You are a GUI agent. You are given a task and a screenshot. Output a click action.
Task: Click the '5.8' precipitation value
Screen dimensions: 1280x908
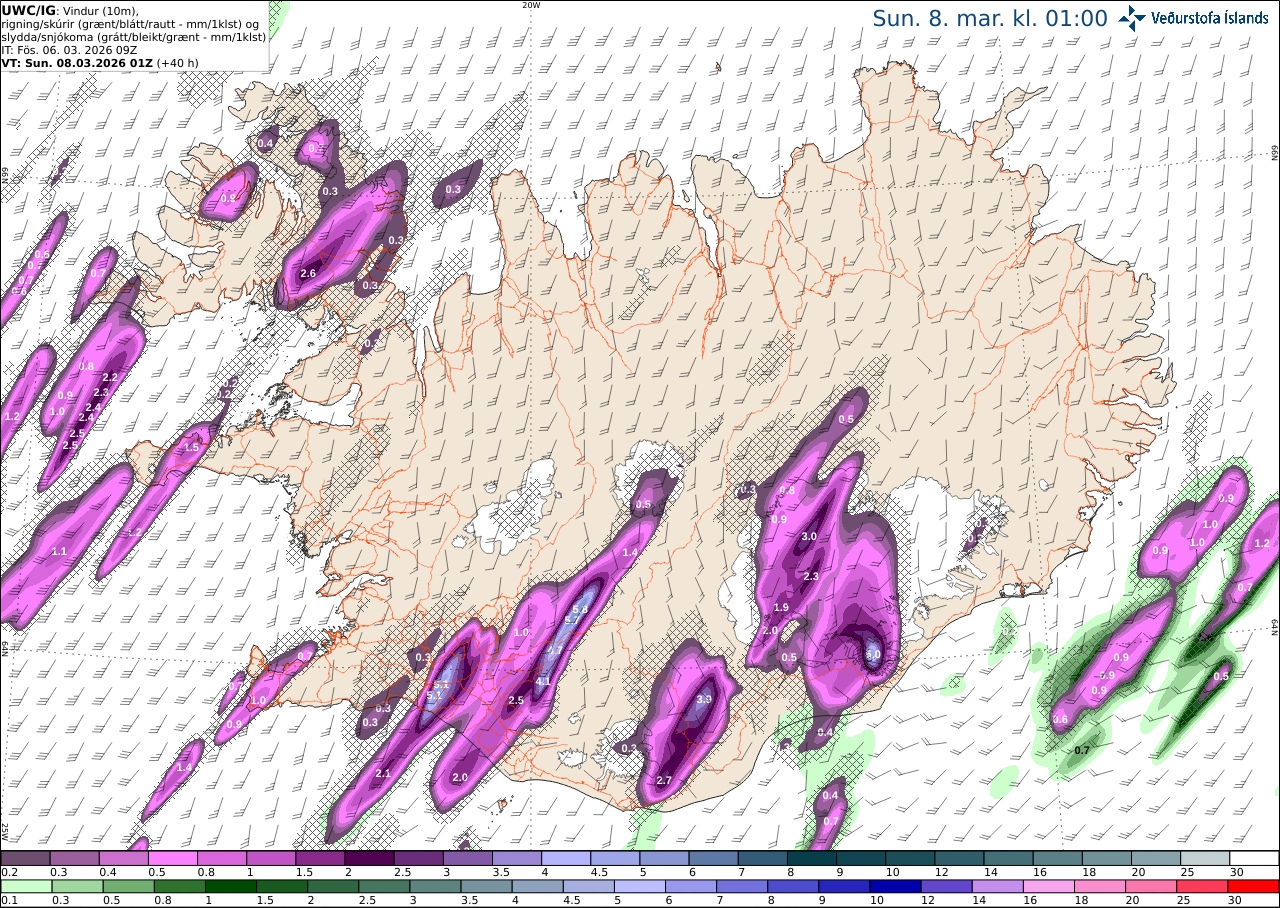pyautogui.click(x=578, y=609)
